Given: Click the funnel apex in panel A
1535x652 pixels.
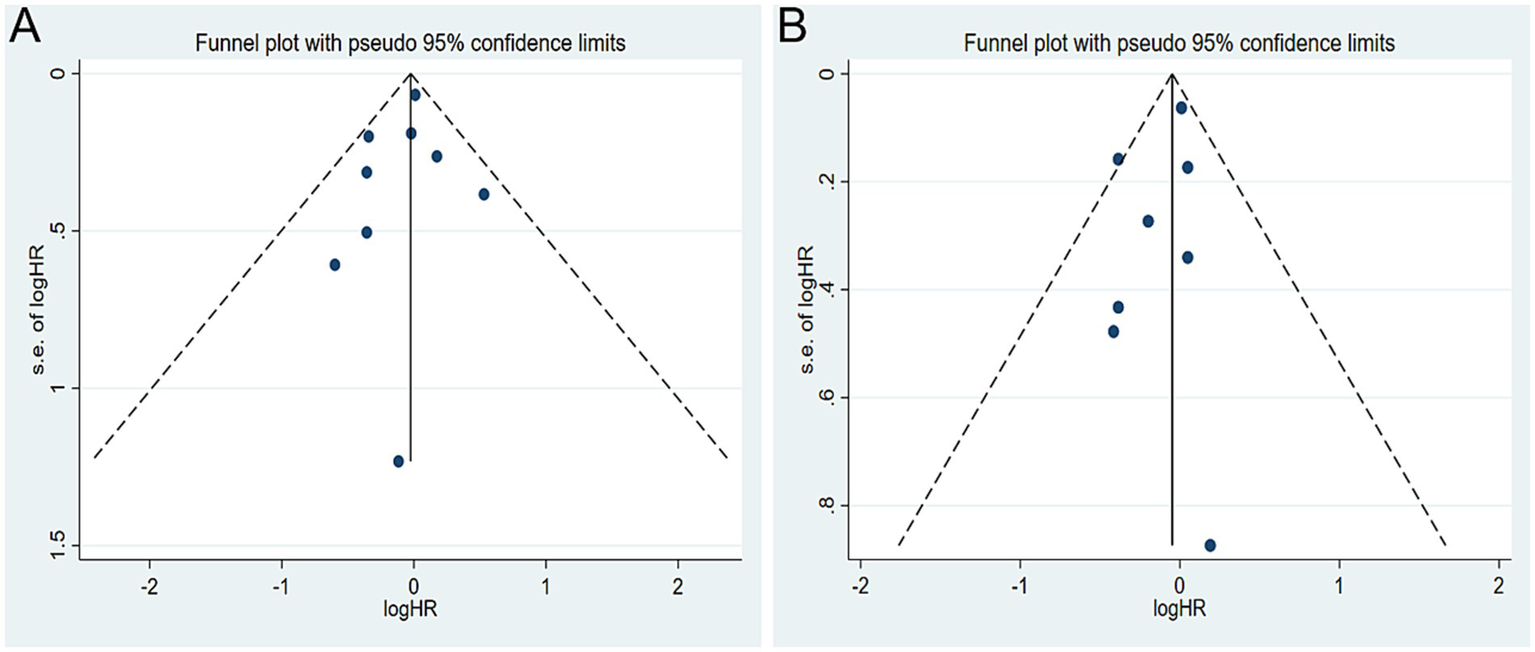Looking at the screenshot, I should pyautogui.click(x=411, y=74).
